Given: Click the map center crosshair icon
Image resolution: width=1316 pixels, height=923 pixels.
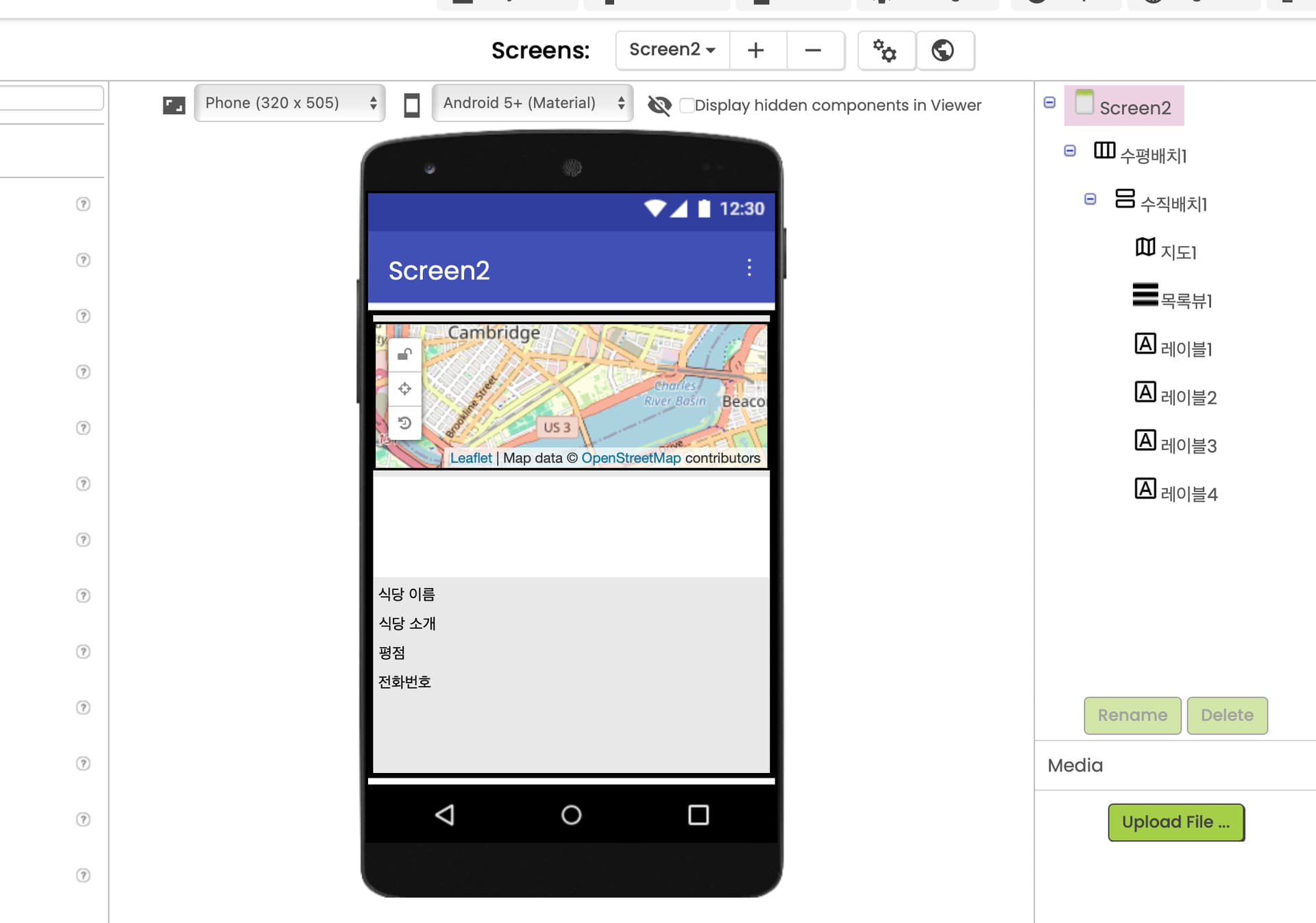Looking at the screenshot, I should click(x=404, y=389).
